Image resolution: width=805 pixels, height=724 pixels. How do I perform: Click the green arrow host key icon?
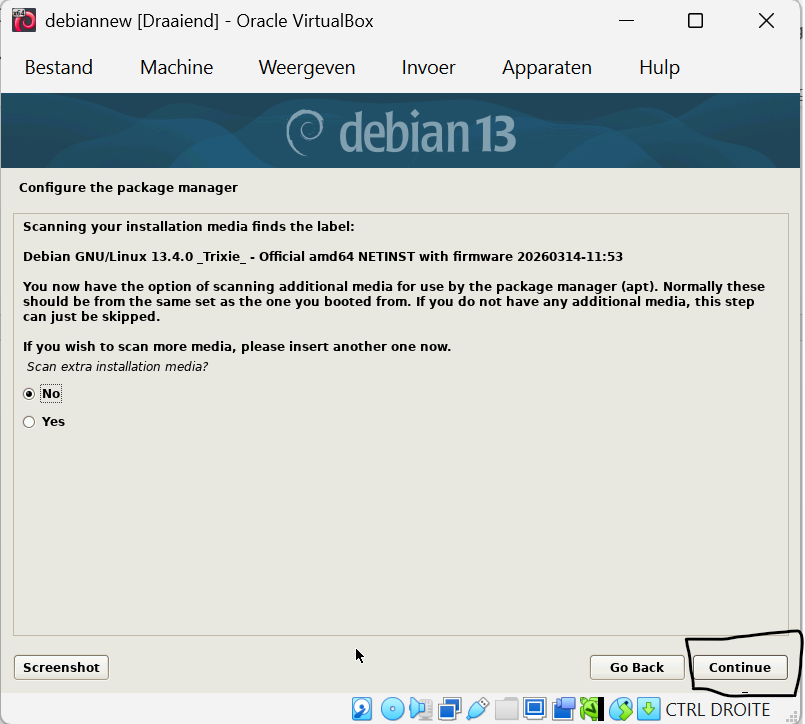point(648,709)
